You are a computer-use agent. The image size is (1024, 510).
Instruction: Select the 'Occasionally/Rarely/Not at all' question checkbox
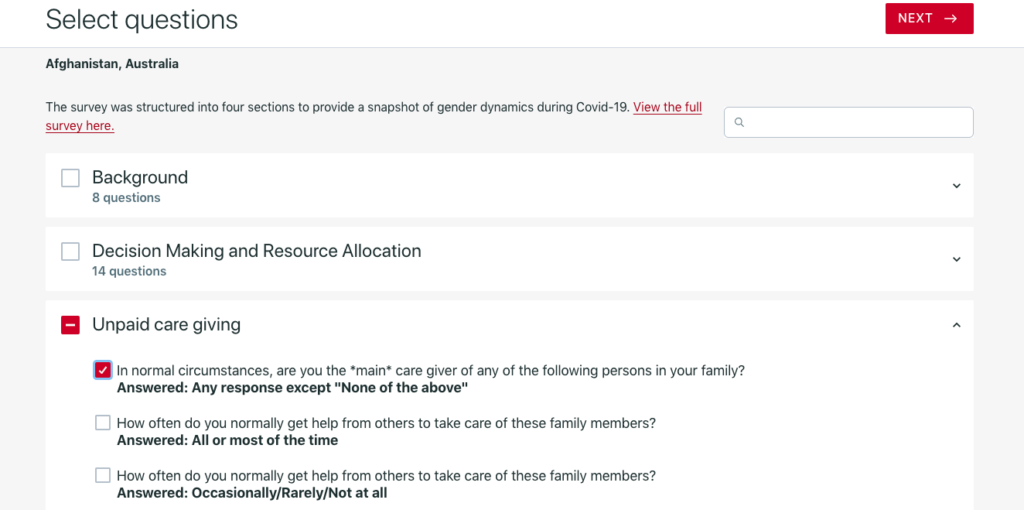point(103,475)
